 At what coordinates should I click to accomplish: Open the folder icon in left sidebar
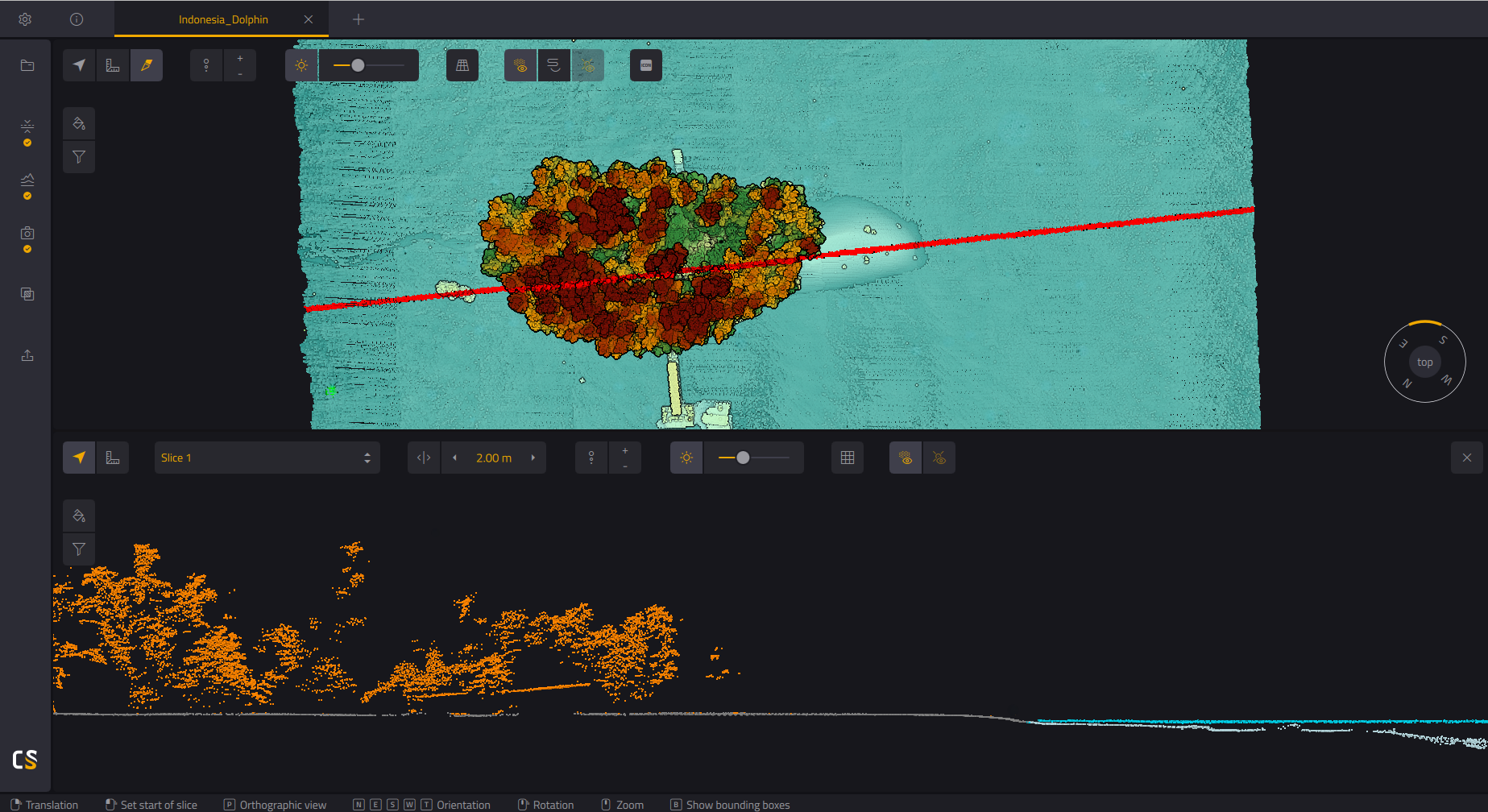point(27,65)
